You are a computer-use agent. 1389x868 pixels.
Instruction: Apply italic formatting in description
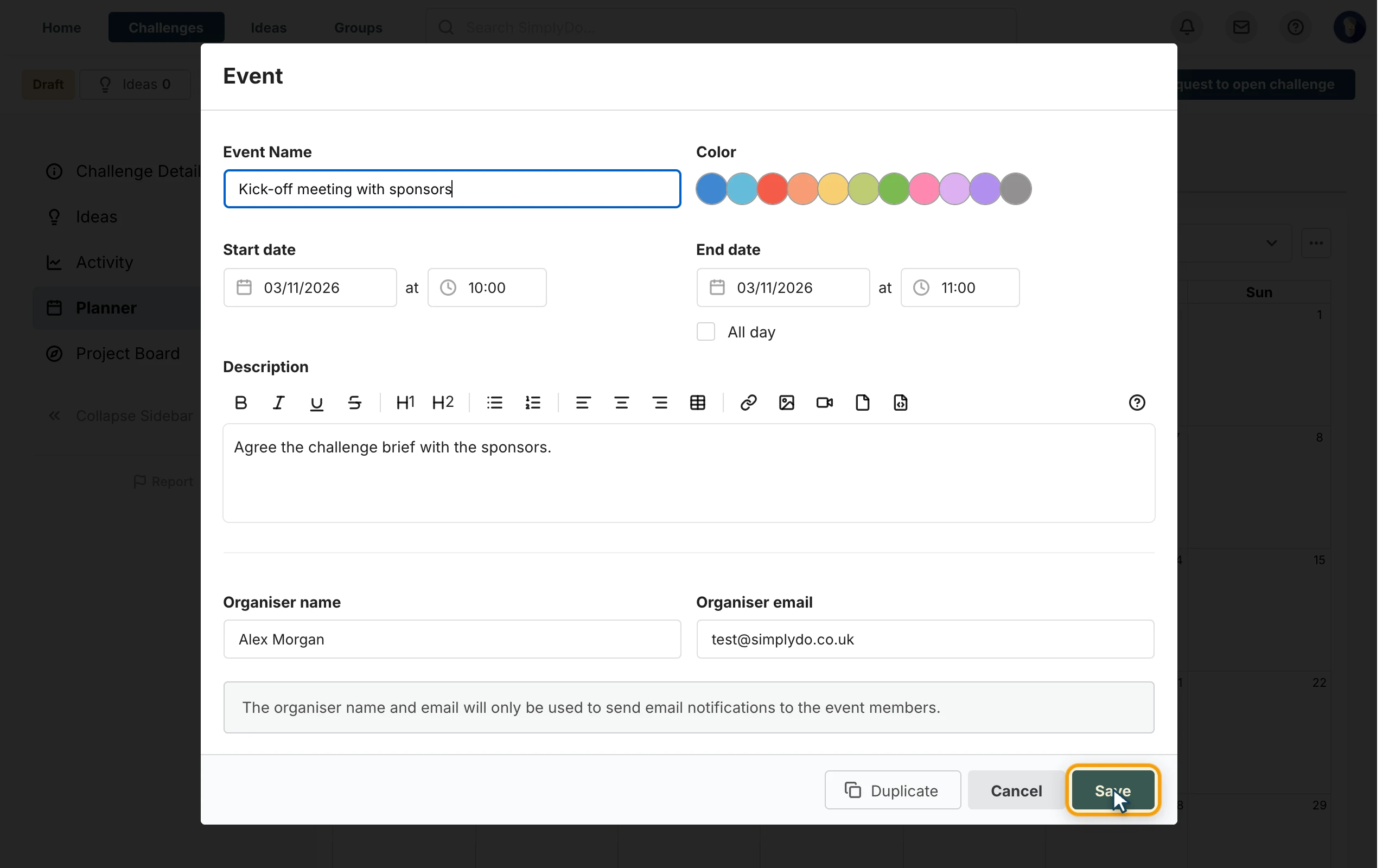278,403
